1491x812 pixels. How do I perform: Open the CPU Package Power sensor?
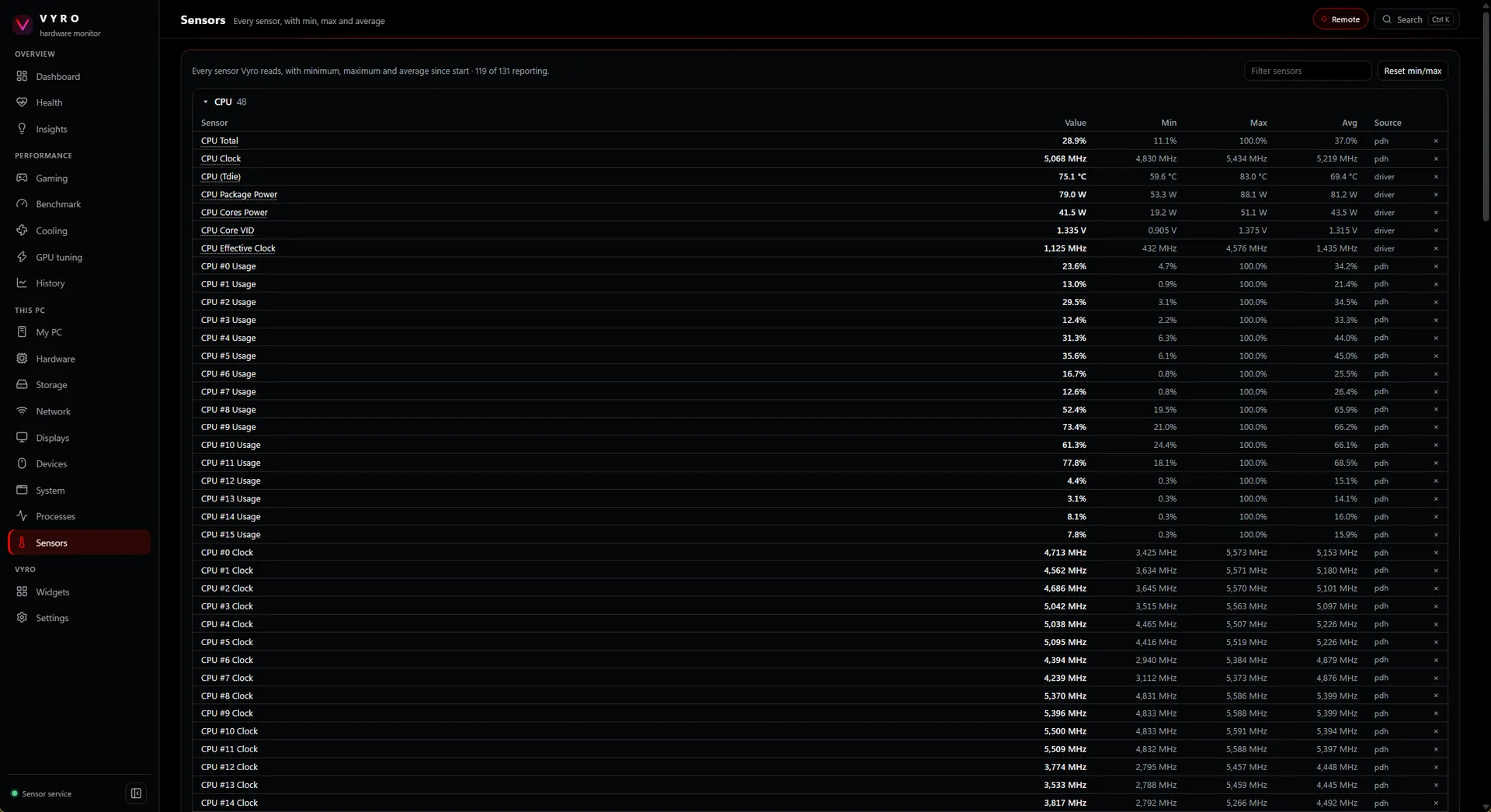click(239, 194)
